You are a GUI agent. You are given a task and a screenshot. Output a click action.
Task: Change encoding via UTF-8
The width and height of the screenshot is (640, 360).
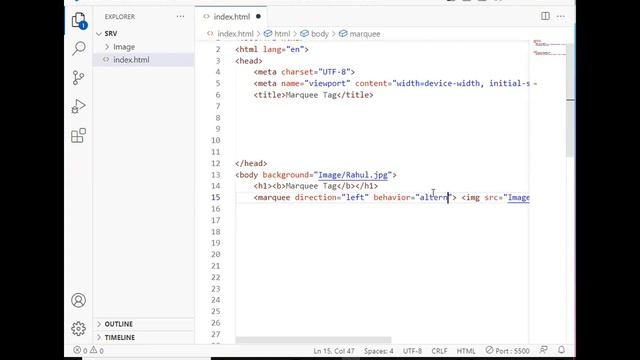click(412, 351)
